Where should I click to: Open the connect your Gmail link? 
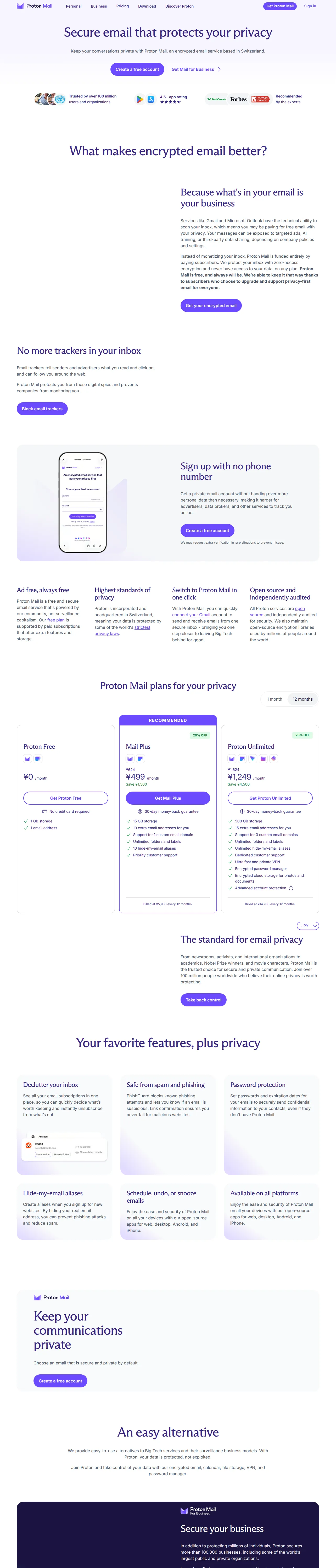pyautogui.click(x=191, y=615)
